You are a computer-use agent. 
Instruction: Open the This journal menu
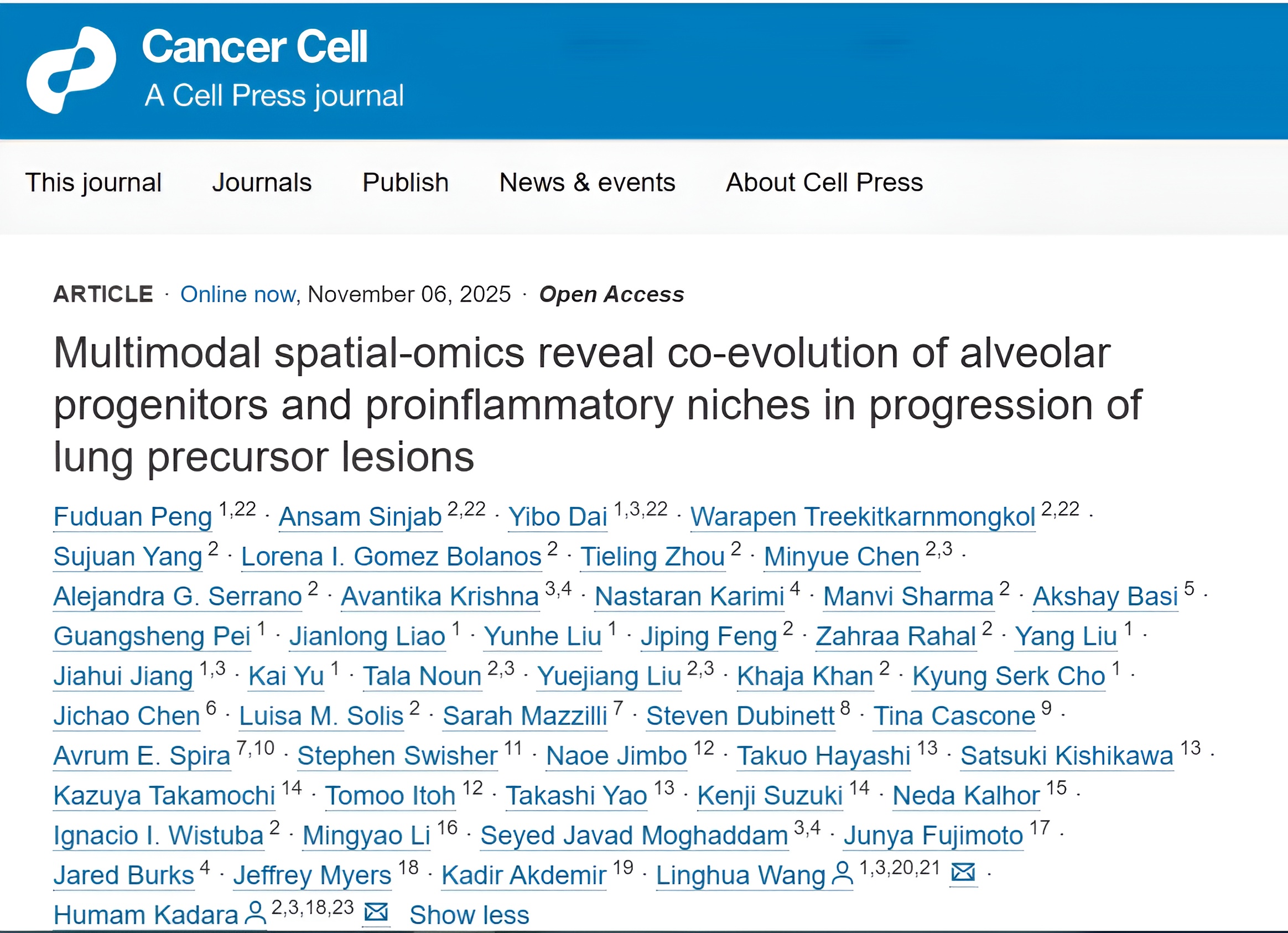tap(94, 183)
